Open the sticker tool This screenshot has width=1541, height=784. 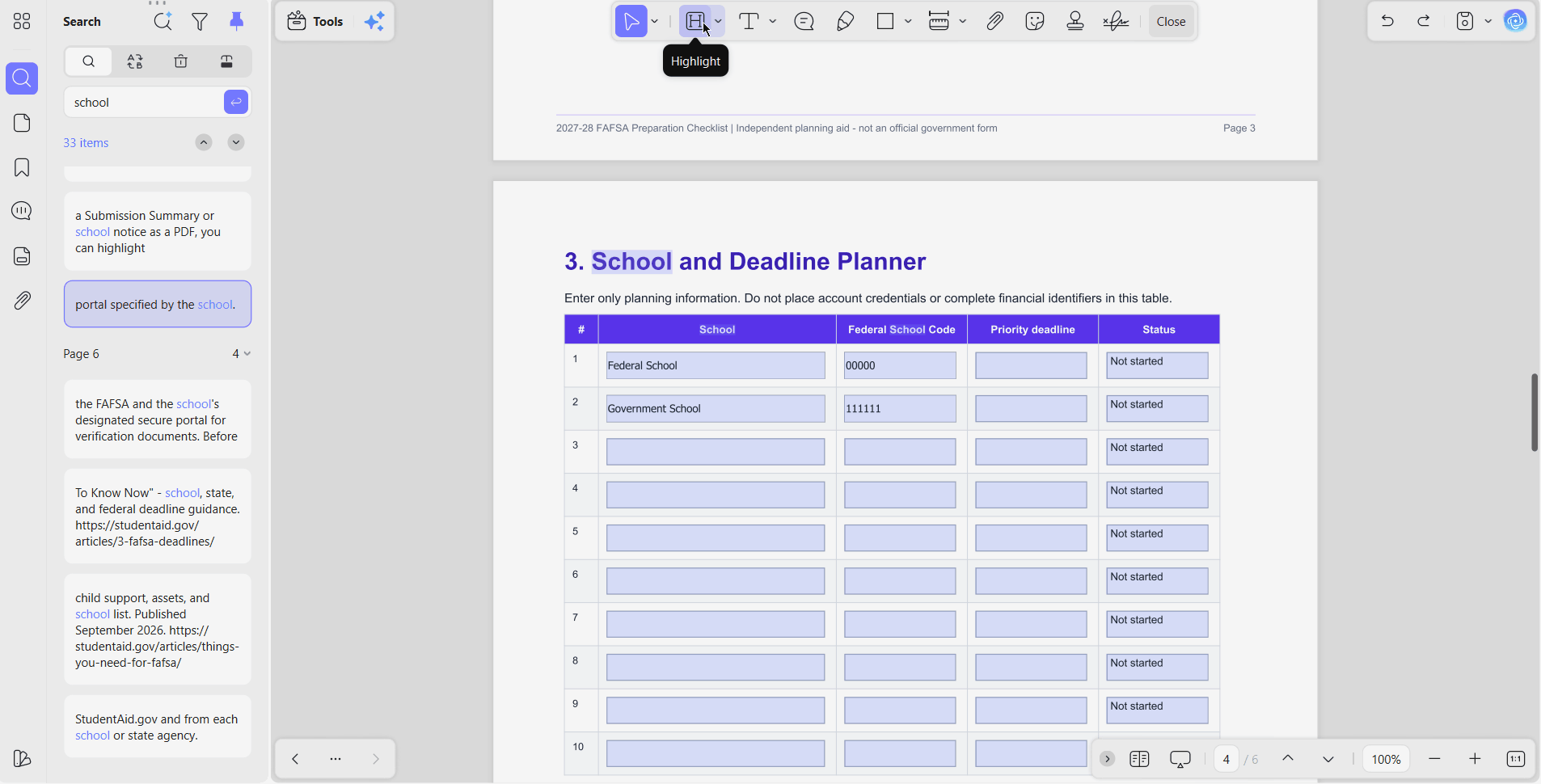(1035, 22)
